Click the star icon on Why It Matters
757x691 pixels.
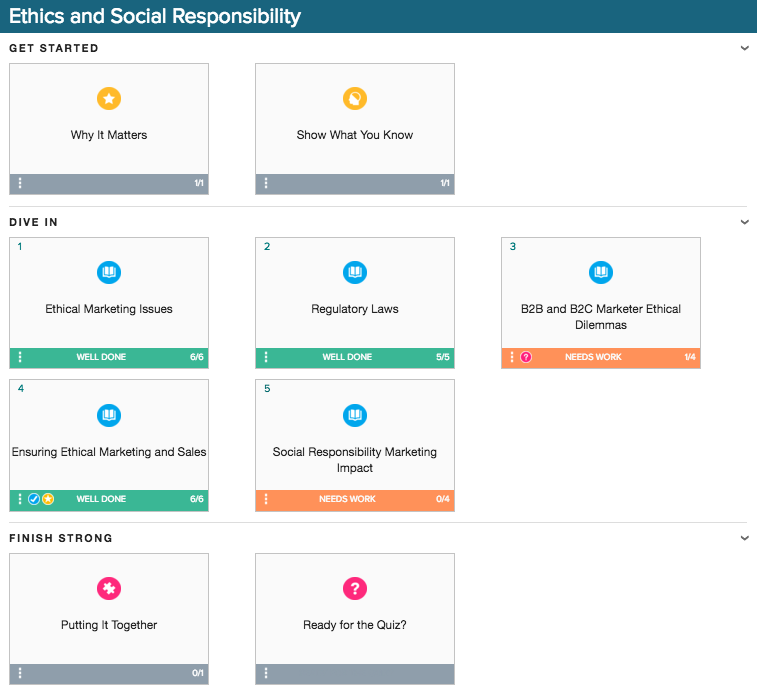tap(109, 98)
